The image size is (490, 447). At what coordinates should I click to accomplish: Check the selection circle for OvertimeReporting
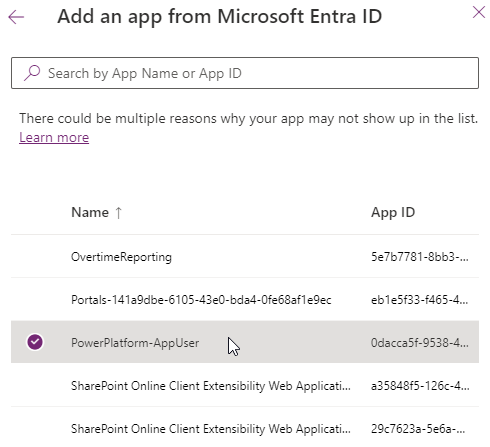coord(35,256)
